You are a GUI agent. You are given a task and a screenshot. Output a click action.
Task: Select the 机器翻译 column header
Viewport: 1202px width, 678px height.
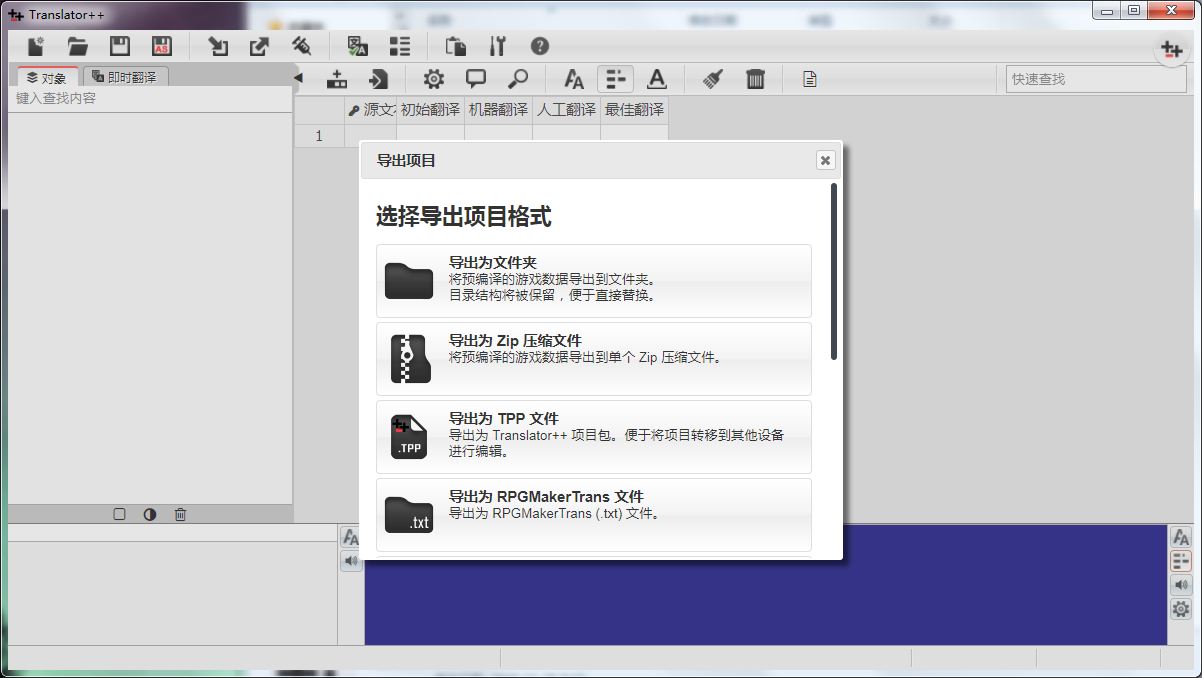(498, 110)
